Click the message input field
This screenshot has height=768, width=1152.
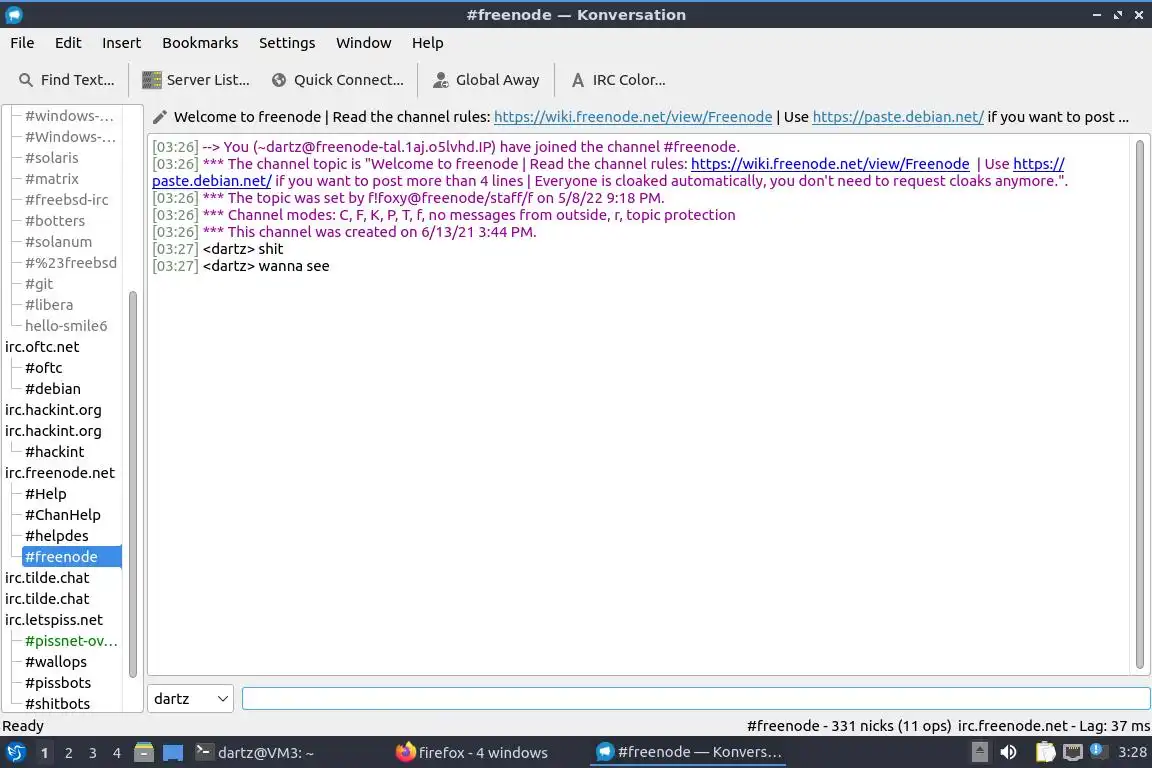[x=696, y=698]
